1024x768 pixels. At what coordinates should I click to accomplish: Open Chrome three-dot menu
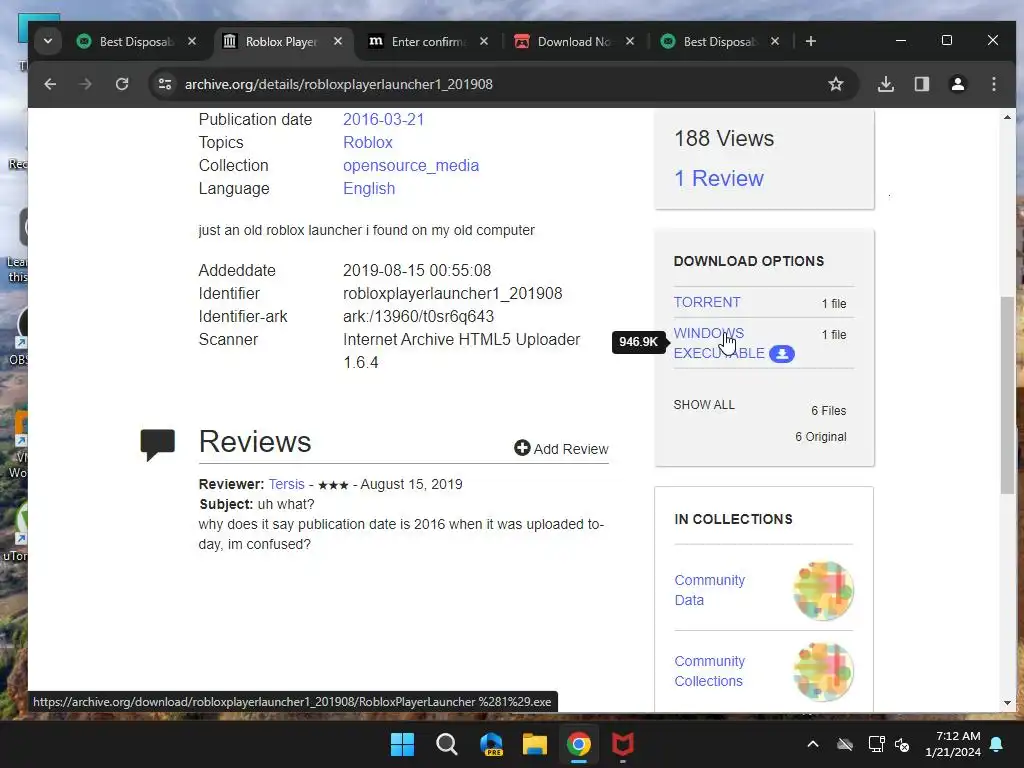point(993,84)
